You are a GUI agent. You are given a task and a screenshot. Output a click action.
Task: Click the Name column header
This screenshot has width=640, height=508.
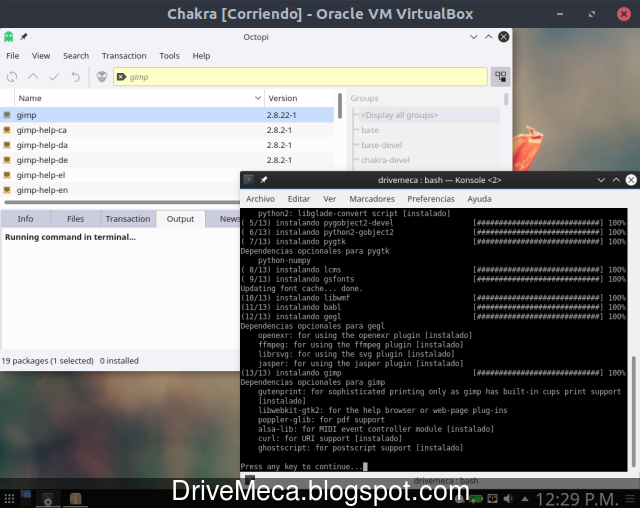coord(139,98)
